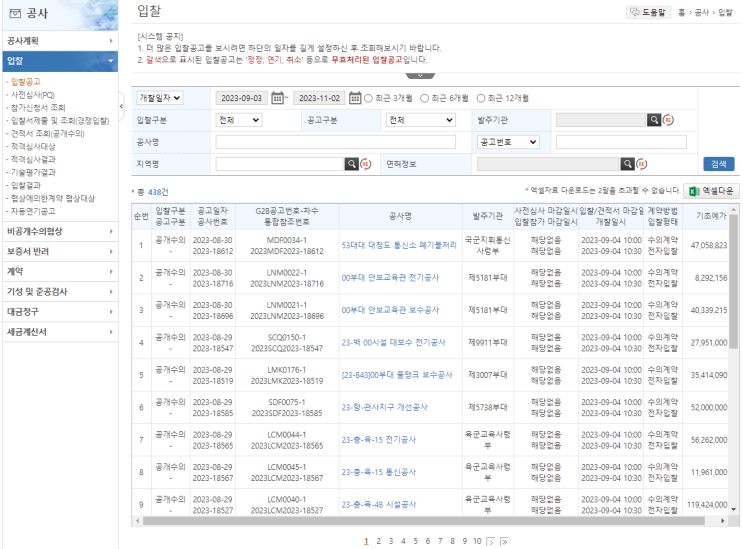Jump to last page in pagination
The height and width of the screenshot is (549, 743).
click(x=505, y=541)
